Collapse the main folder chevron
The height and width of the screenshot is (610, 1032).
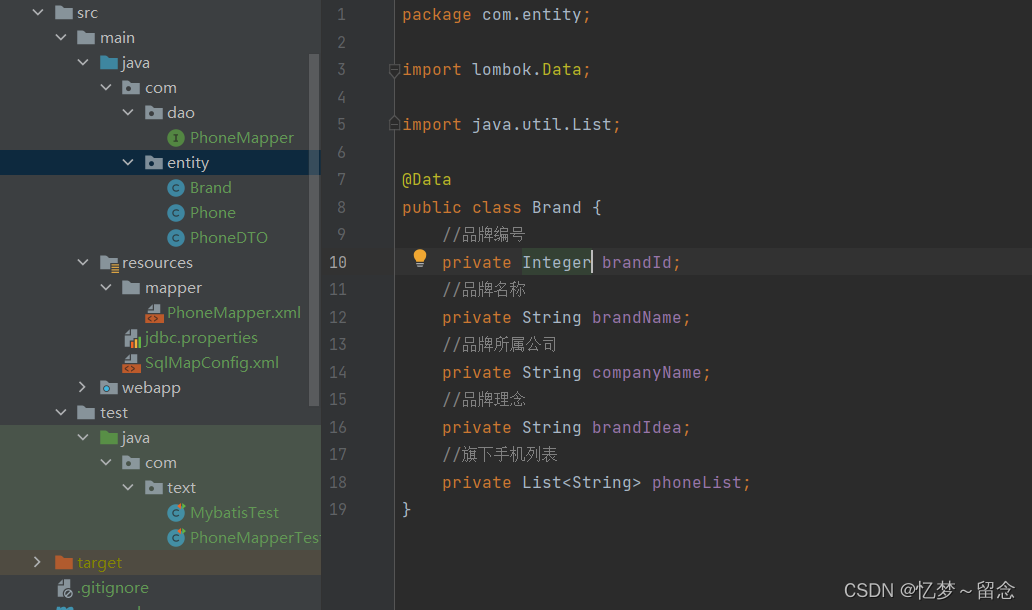point(61,38)
